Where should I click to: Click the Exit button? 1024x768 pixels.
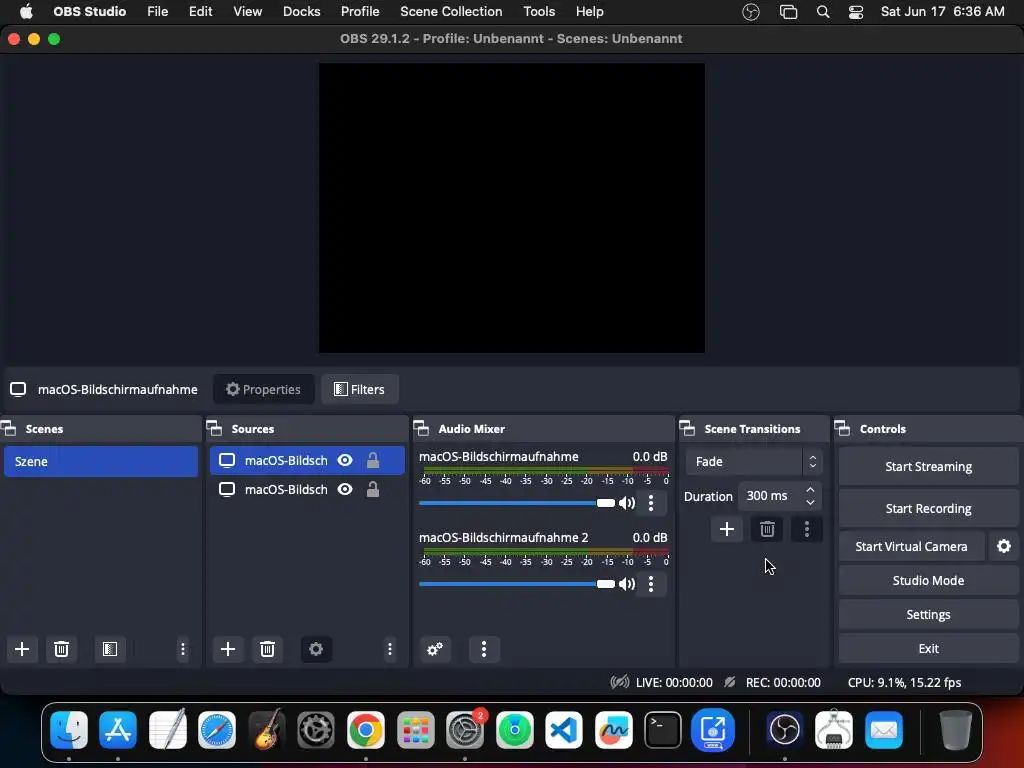[929, 648]
